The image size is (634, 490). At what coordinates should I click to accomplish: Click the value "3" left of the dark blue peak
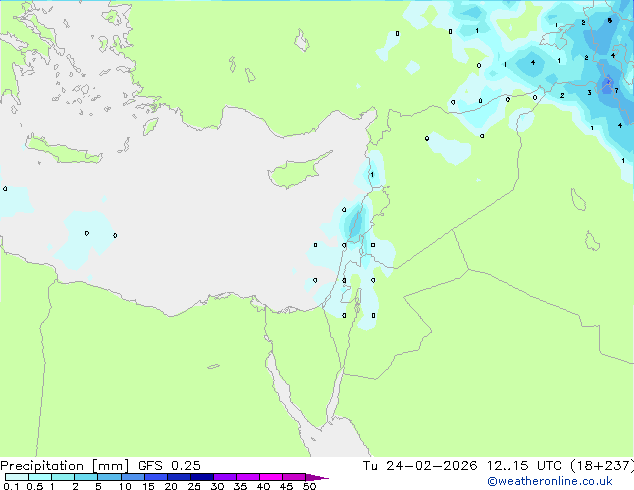[590, 93]
